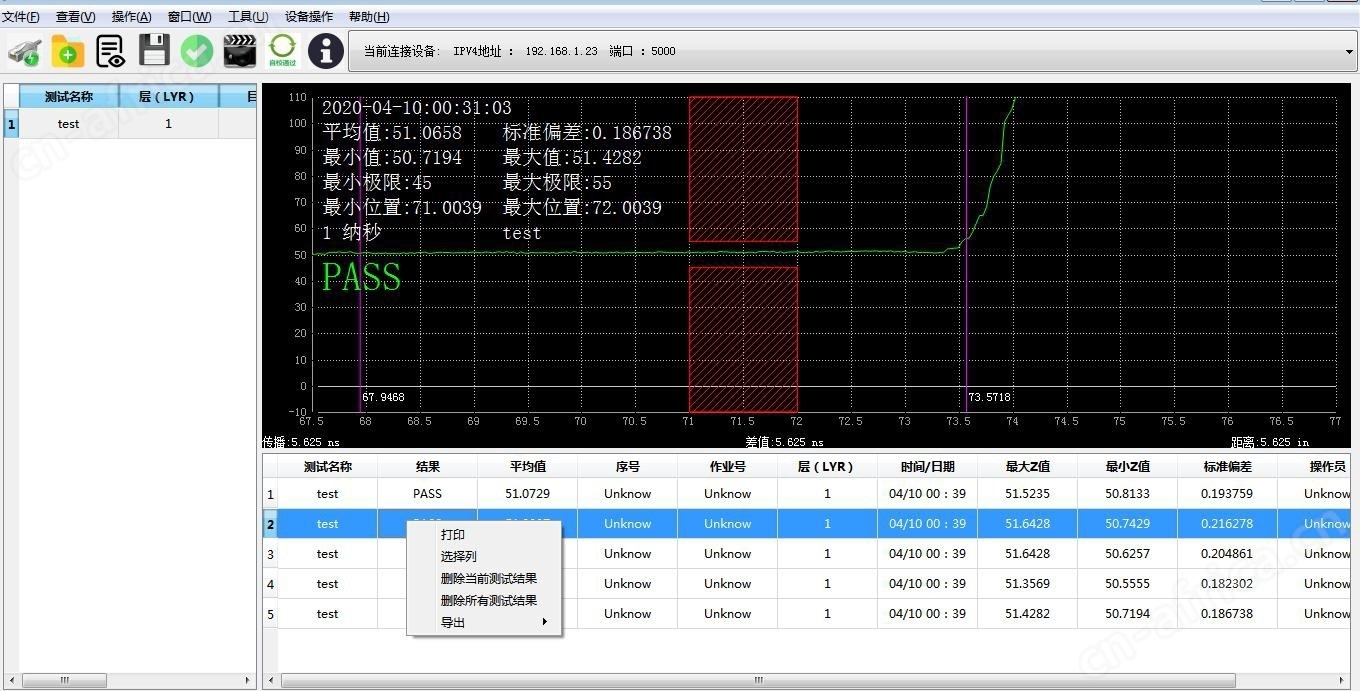
Task: Open the 窗口(W) menu
Action: click(190, 17)
